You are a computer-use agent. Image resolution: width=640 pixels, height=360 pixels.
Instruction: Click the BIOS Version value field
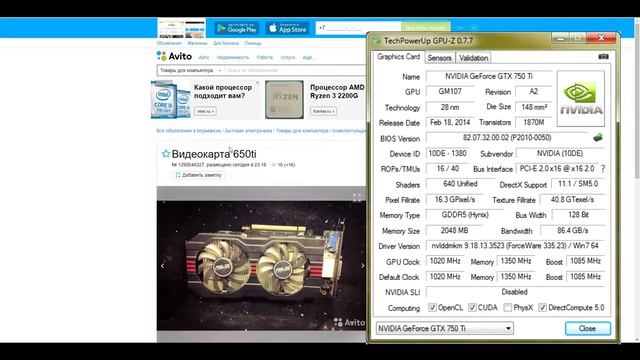tap(507, 138)
